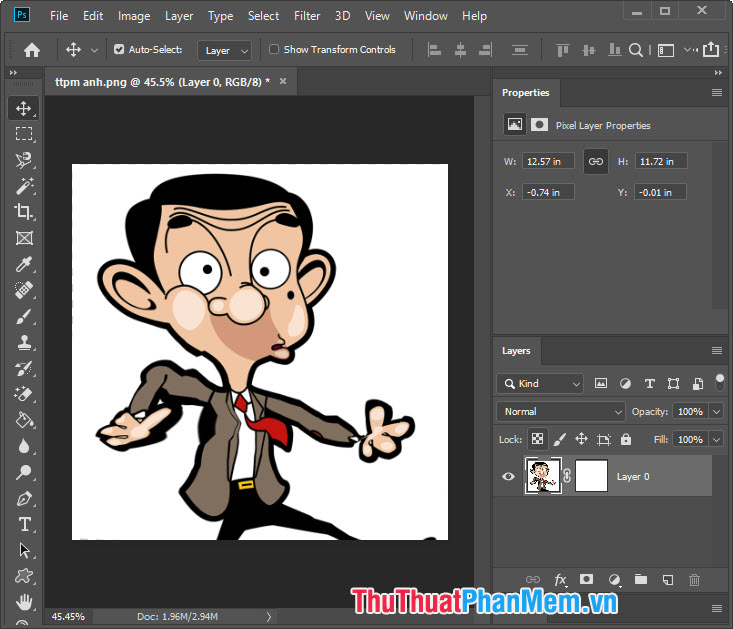This screenshot has height=629, width=733.
Task: Open the Layers panel menu
Action: 717,350
